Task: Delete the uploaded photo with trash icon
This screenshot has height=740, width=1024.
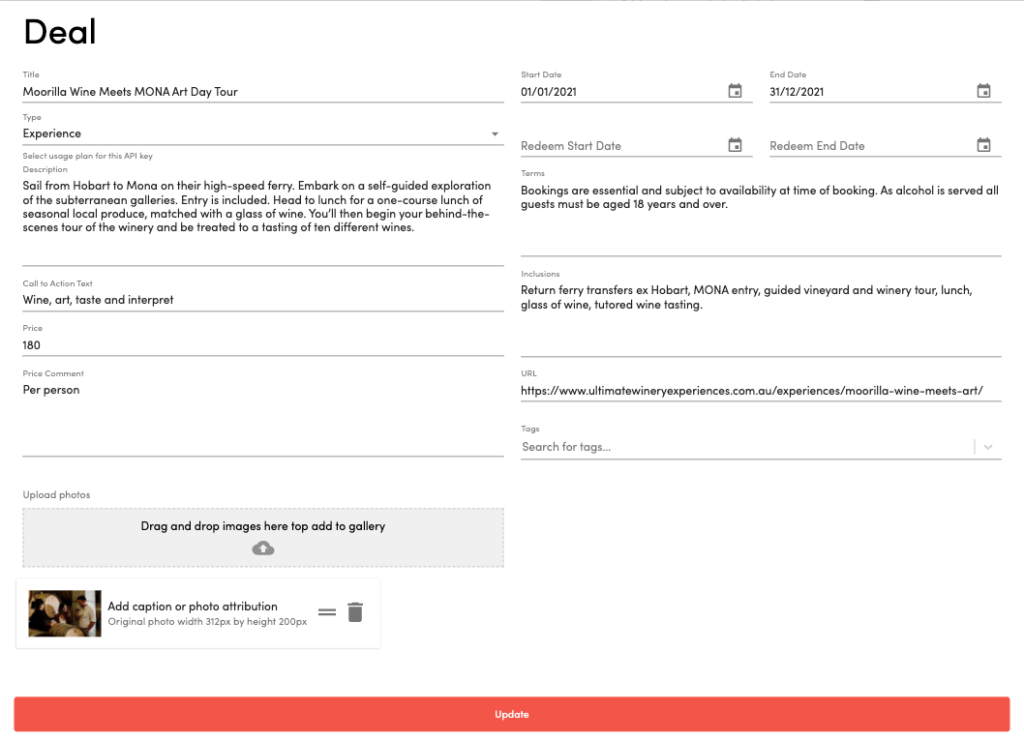Action: [x=355, y=612]
